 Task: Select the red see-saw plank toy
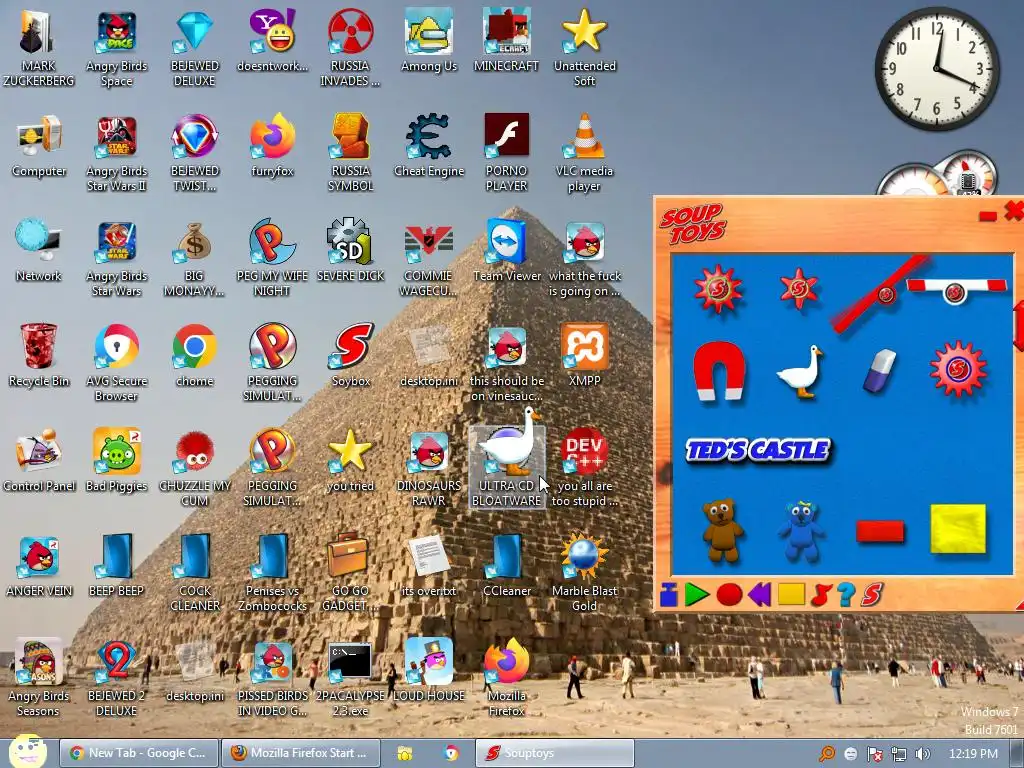[881, 293]
